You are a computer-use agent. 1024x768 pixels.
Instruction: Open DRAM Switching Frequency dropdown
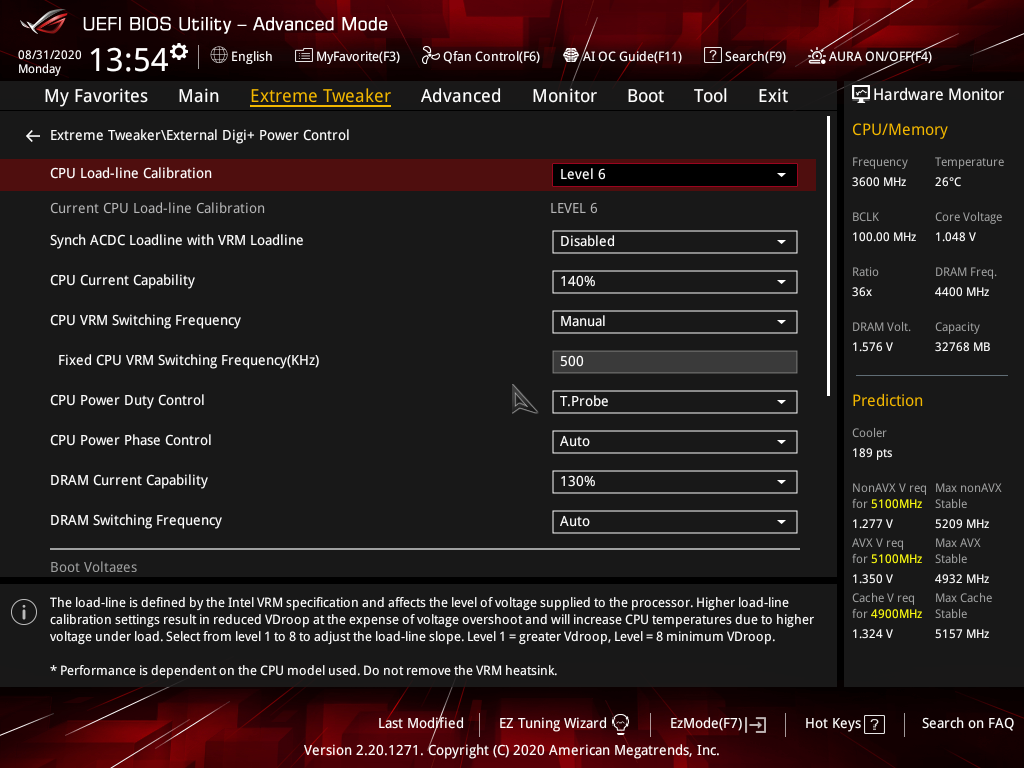click(675, 521)
